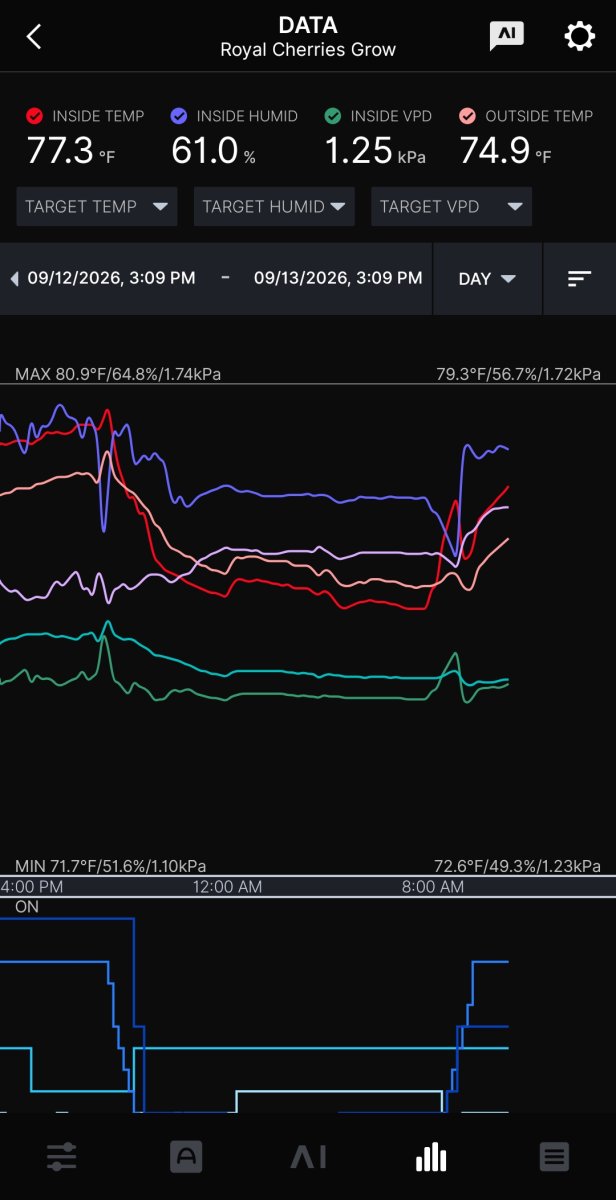Select the 61.0 % inside humidity reading
Viewport: 616px width, 1200px height.
pos(214,151)
